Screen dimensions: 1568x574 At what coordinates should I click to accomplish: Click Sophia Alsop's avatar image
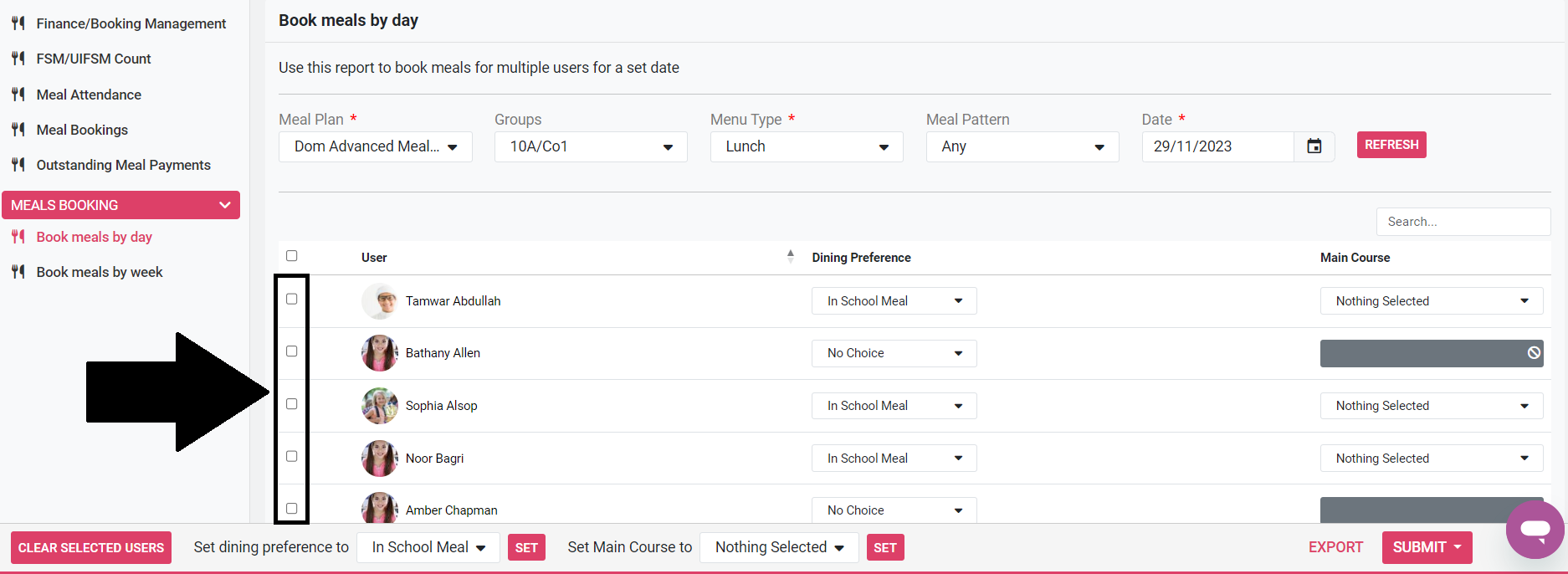380,406
